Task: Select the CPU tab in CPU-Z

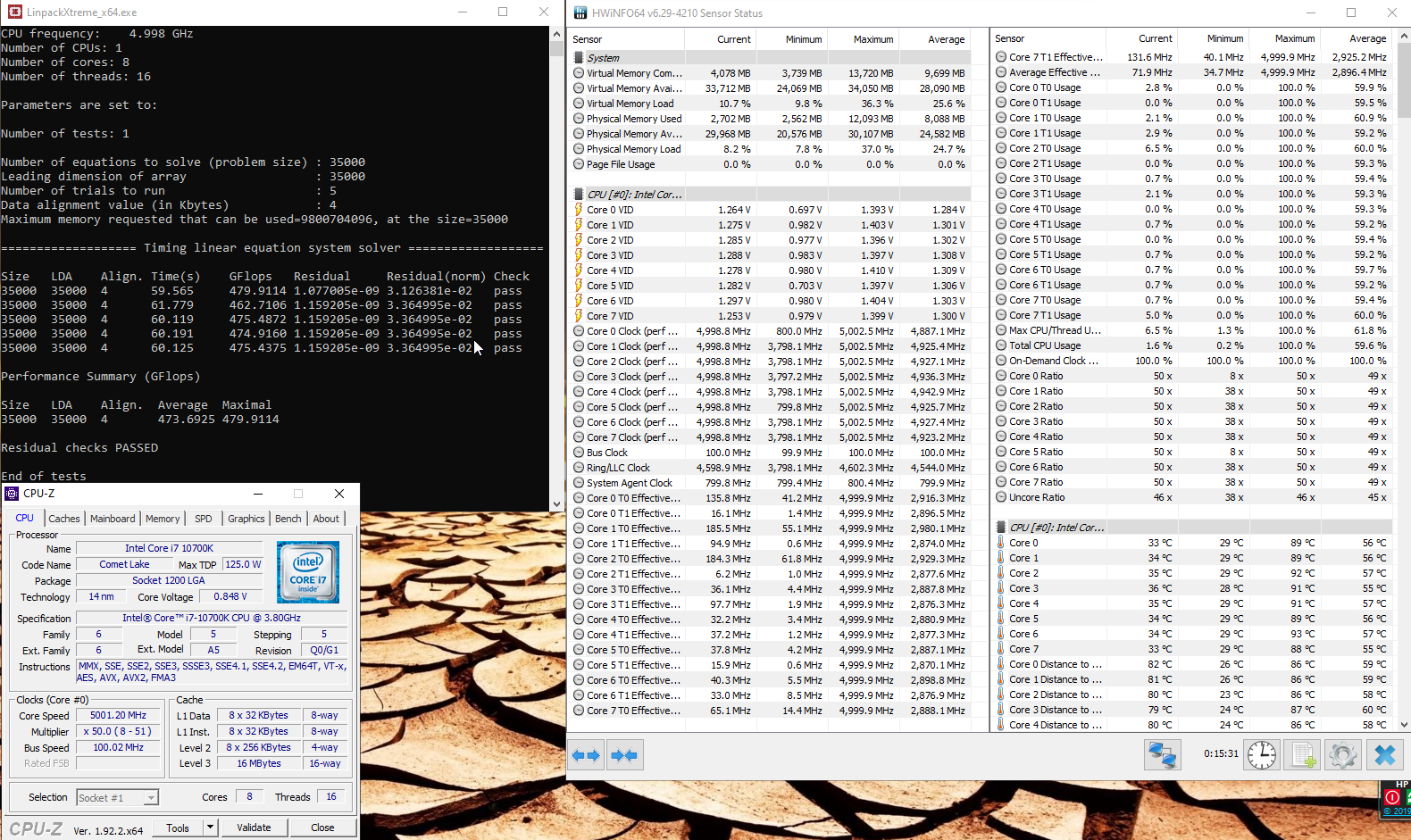Action: 25,518
